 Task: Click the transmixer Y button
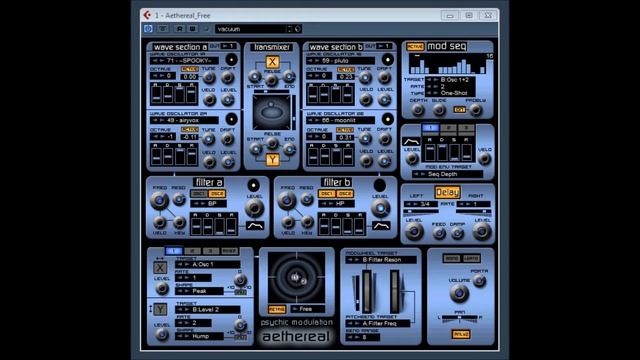pyautogui.click(x=272, y=160)
